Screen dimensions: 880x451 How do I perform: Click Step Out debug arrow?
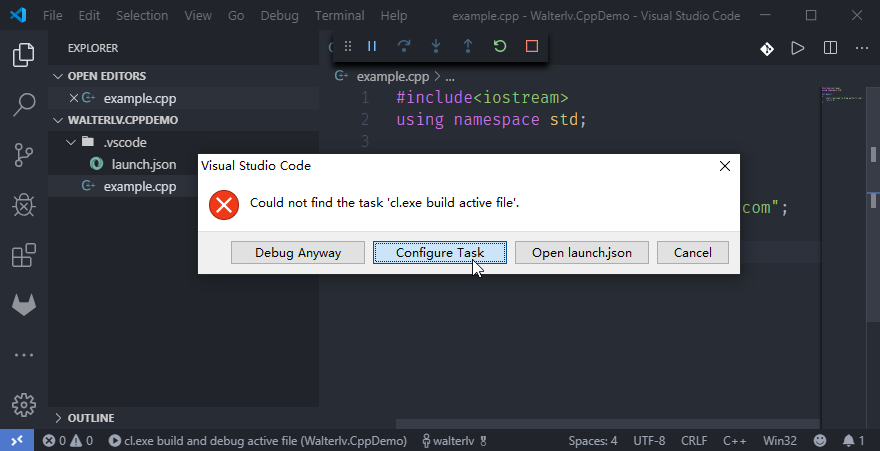(468, 46)
